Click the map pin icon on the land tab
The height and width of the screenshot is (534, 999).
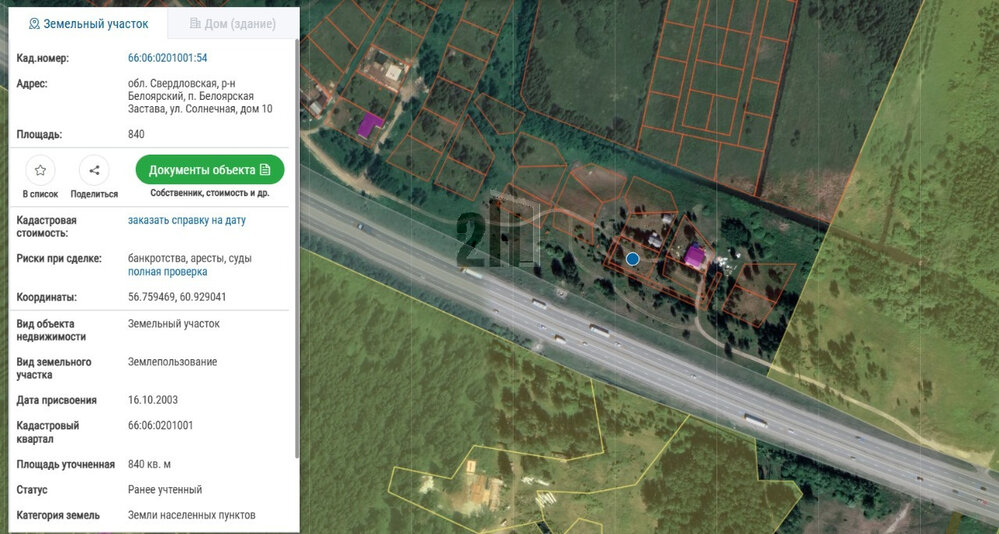tap(34, 23)
